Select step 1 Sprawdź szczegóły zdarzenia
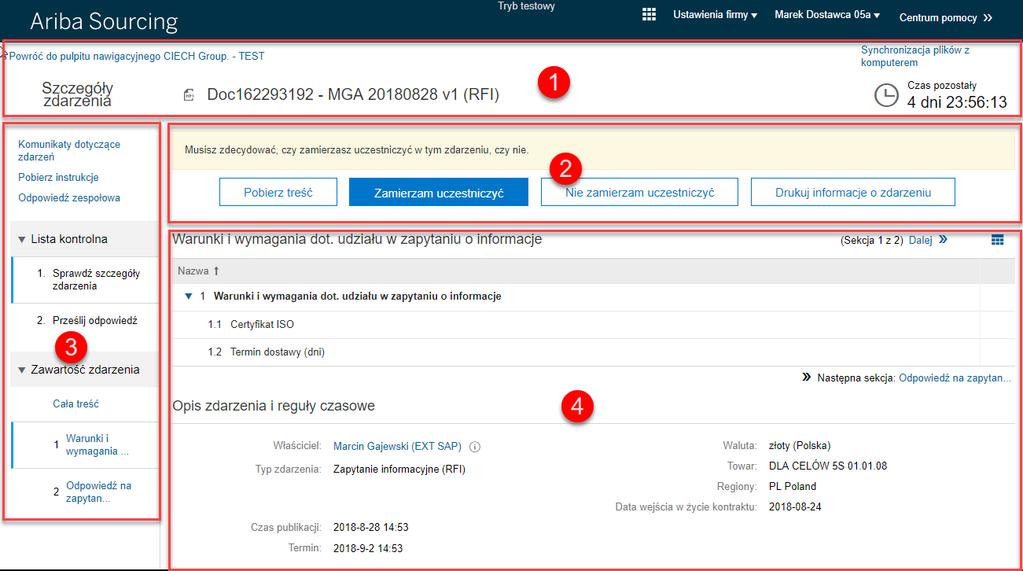 pos(85,280)
